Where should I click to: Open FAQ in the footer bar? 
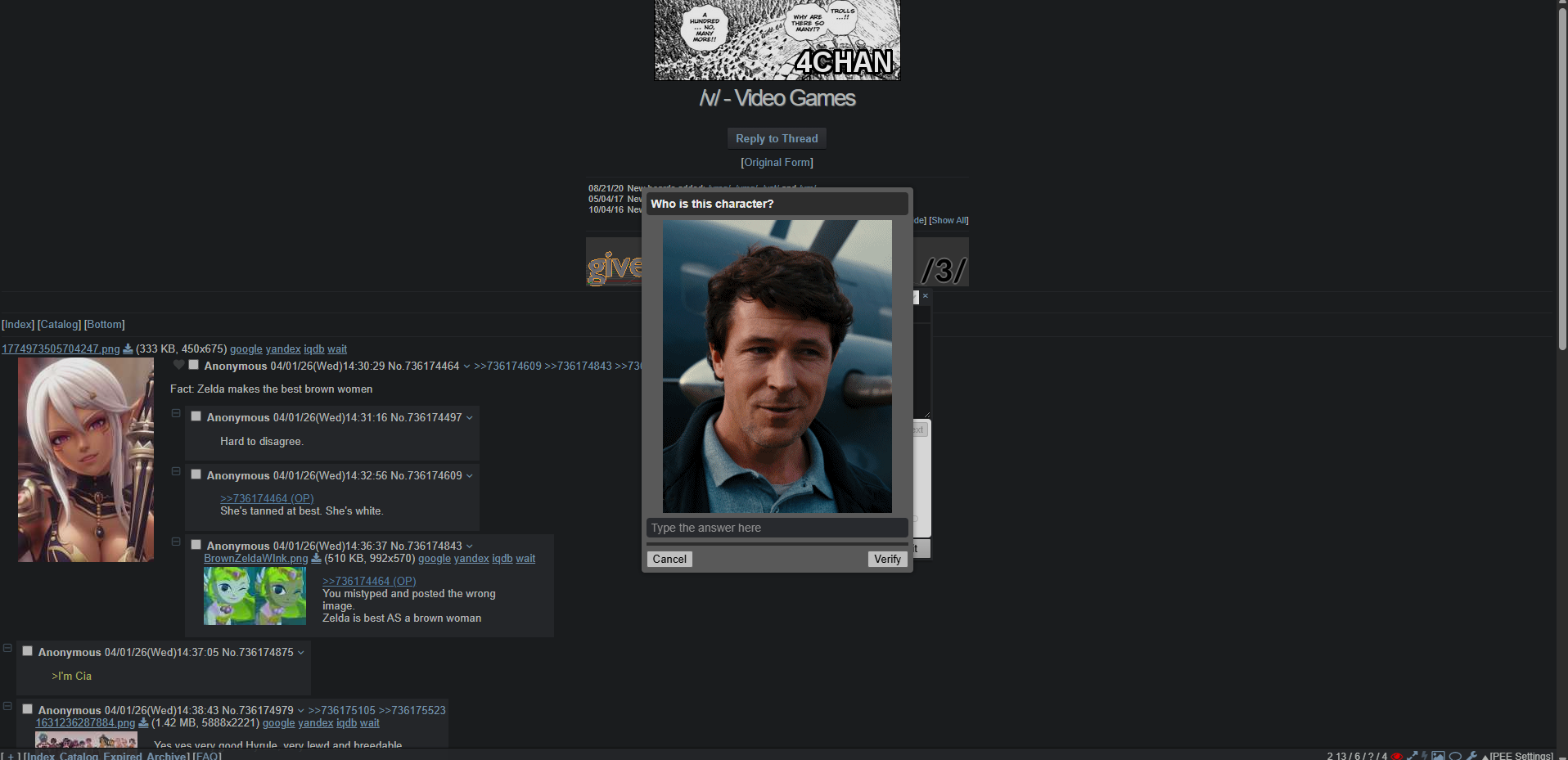pyautogui.click(x=207, y=756)
